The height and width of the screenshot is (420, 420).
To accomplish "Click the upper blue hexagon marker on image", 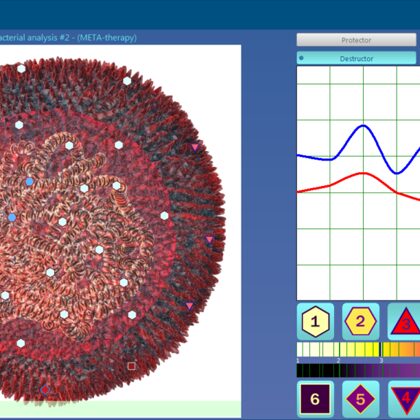I will [x=29, y=182].
